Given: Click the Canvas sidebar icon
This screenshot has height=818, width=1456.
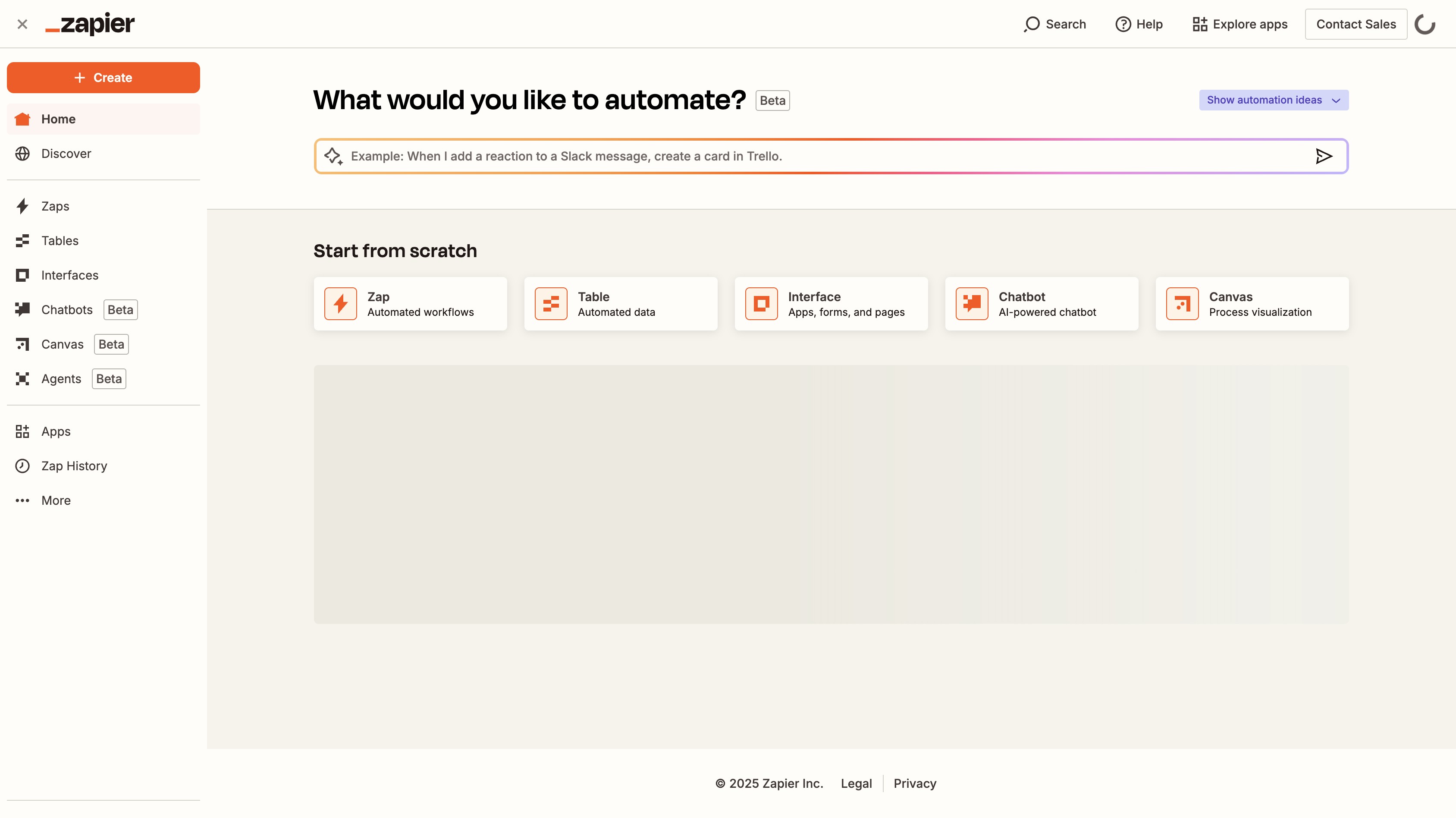Looking at the screenshot, I should pos(22,344).
